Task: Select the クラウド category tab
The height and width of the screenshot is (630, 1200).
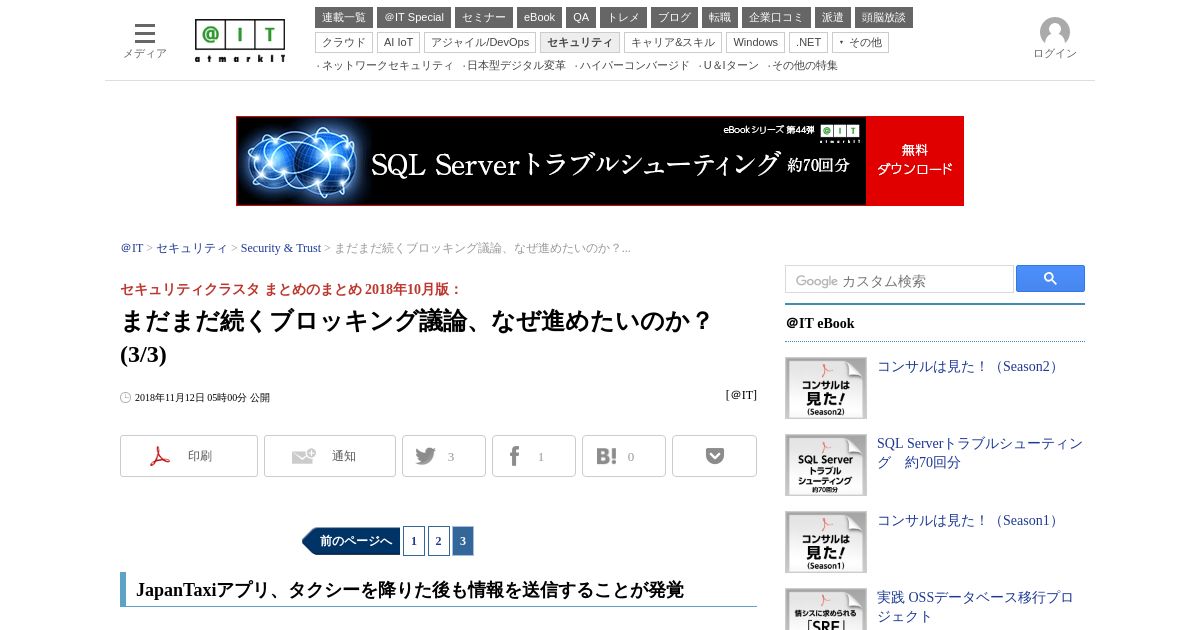Action: (x=344, y=43)
